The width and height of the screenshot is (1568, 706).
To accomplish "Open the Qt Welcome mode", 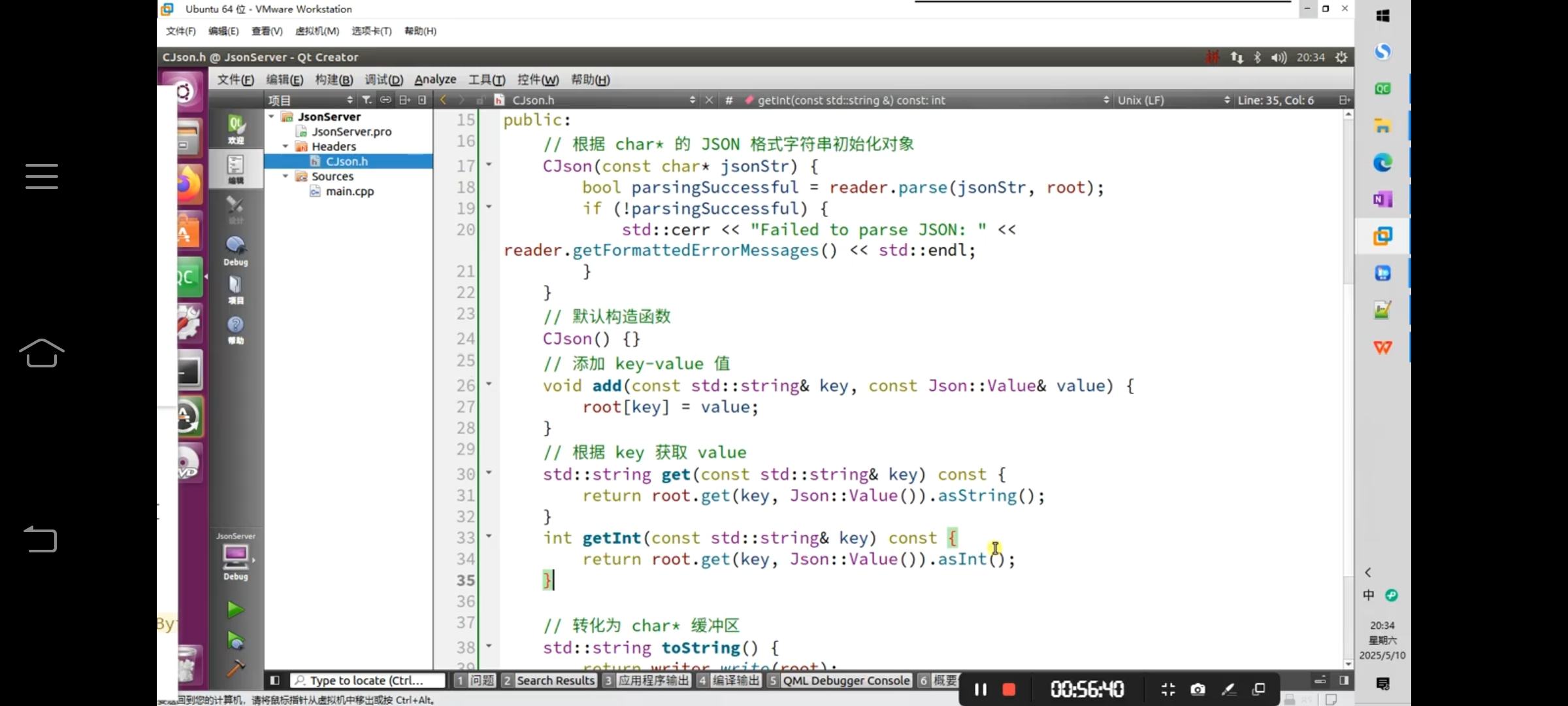I will 236,129.
